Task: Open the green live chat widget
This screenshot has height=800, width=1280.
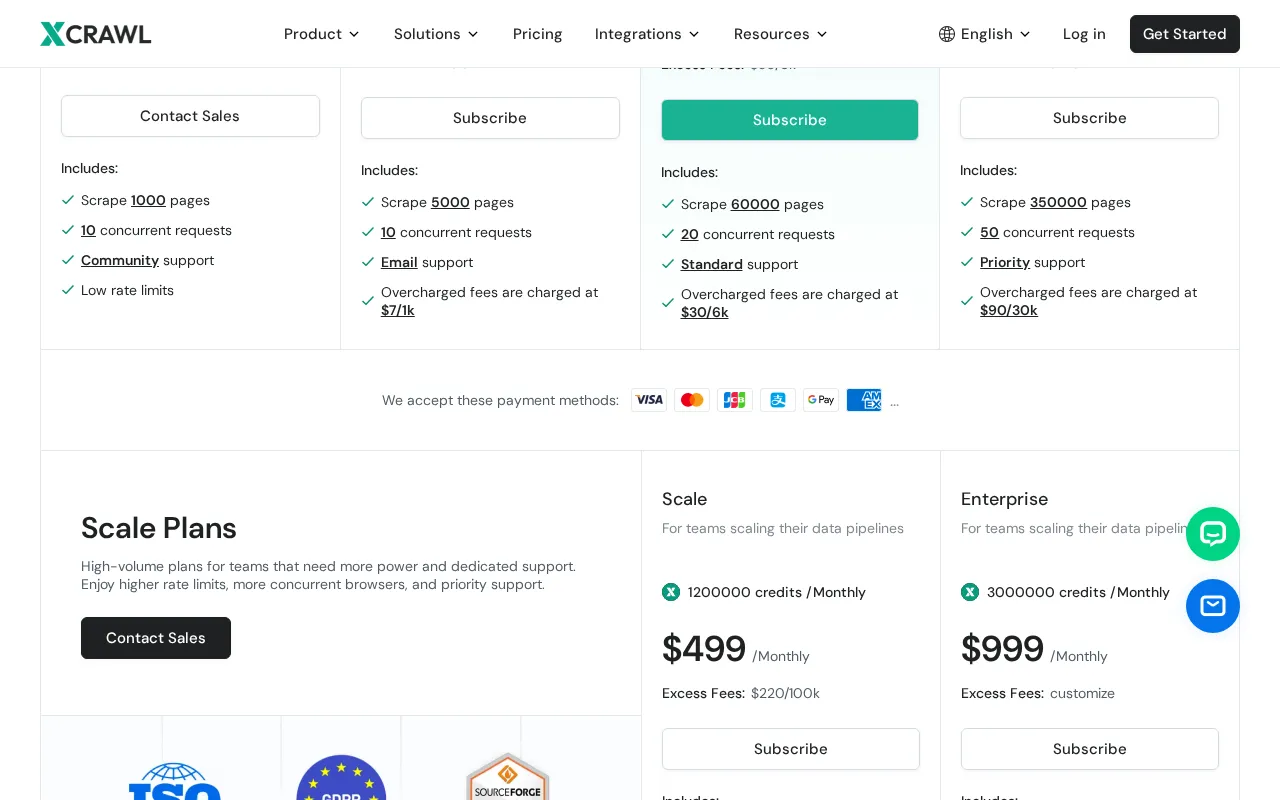Action: tap(1213, 534)
